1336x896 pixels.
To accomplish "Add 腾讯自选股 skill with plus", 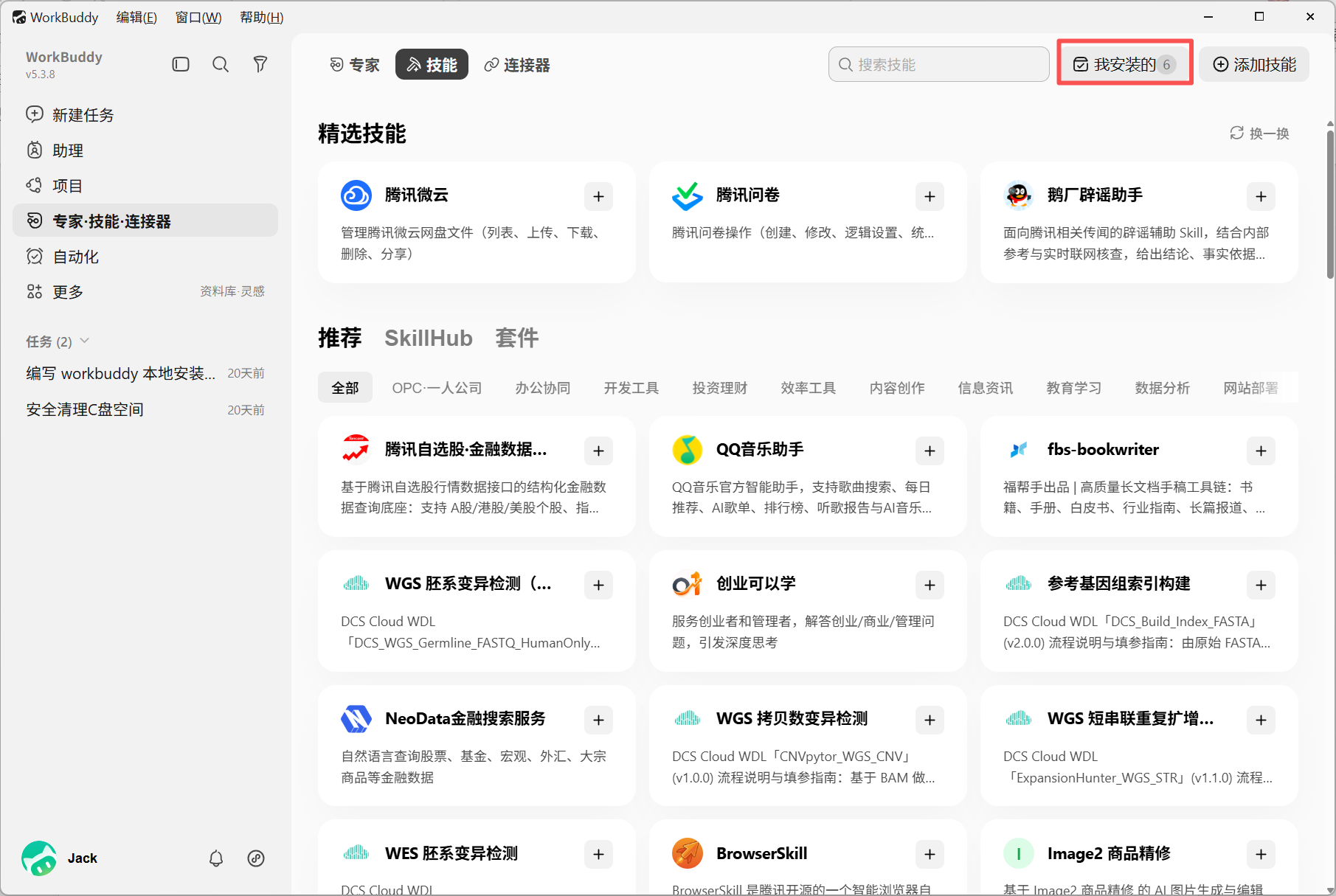I will (598, 451).
